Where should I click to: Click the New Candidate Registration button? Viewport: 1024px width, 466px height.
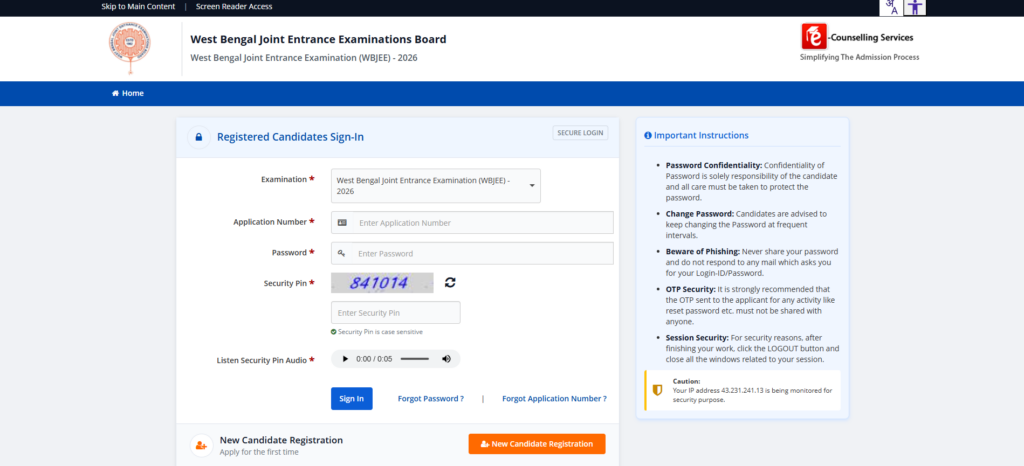[x=537, y=444]
